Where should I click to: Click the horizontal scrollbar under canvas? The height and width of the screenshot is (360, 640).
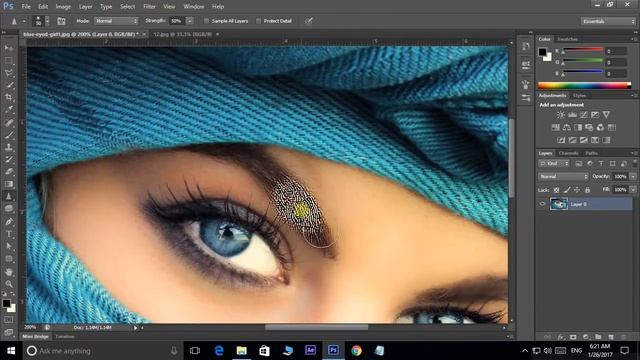click(316, 327)
